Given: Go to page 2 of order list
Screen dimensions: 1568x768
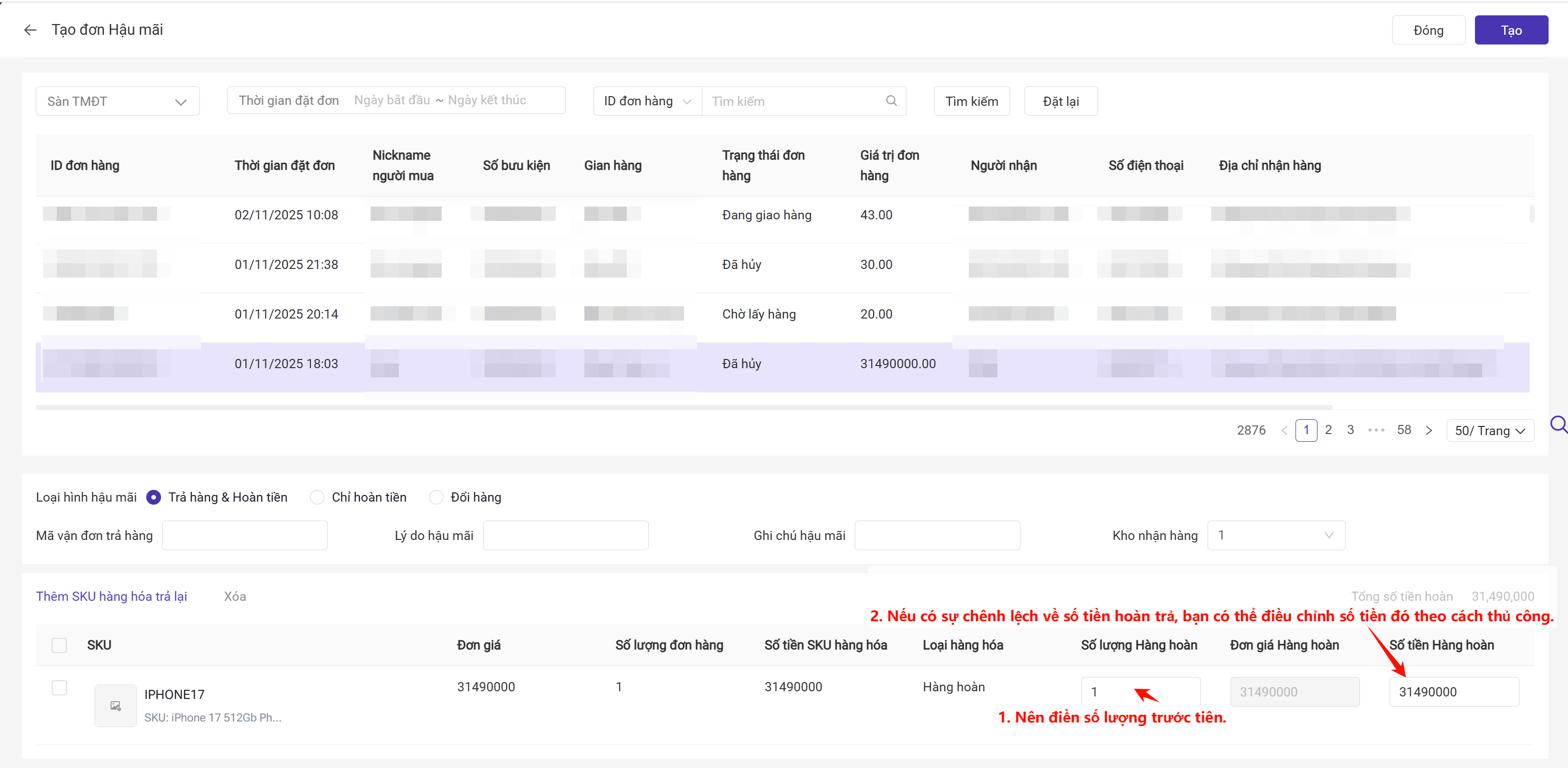Looking at the screenshot, I should click(1328, 430).
